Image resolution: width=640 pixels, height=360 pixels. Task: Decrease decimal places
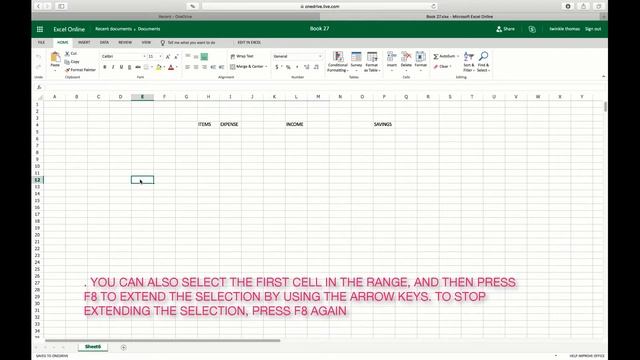(316, 67)
